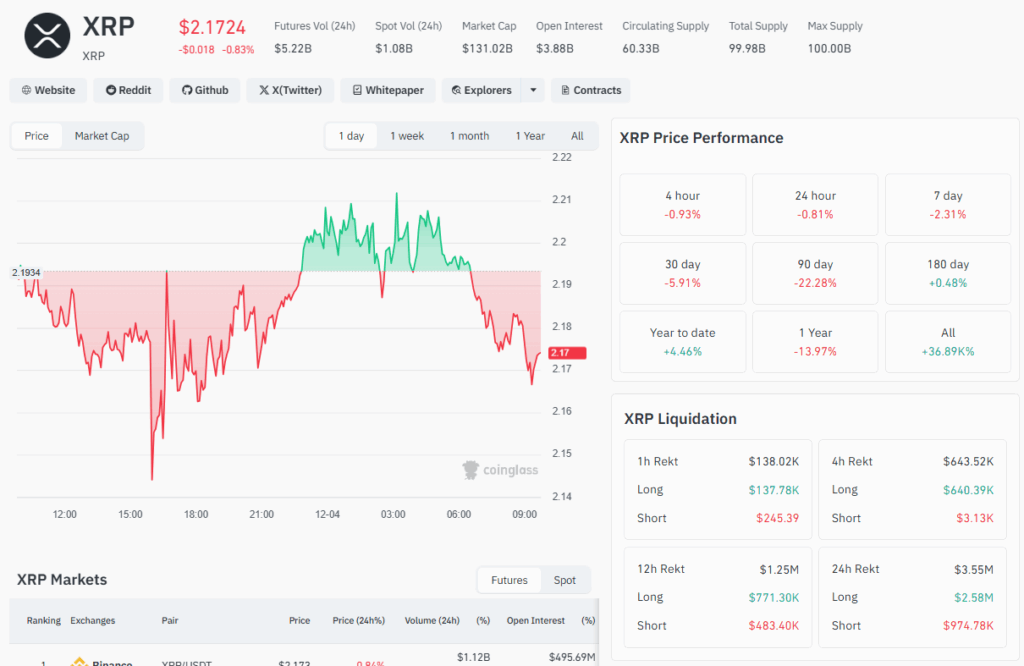Click the 24h Rekt total $3.55M
The height and width of the screenshot is (666, 1024).
tap(974, 569)
